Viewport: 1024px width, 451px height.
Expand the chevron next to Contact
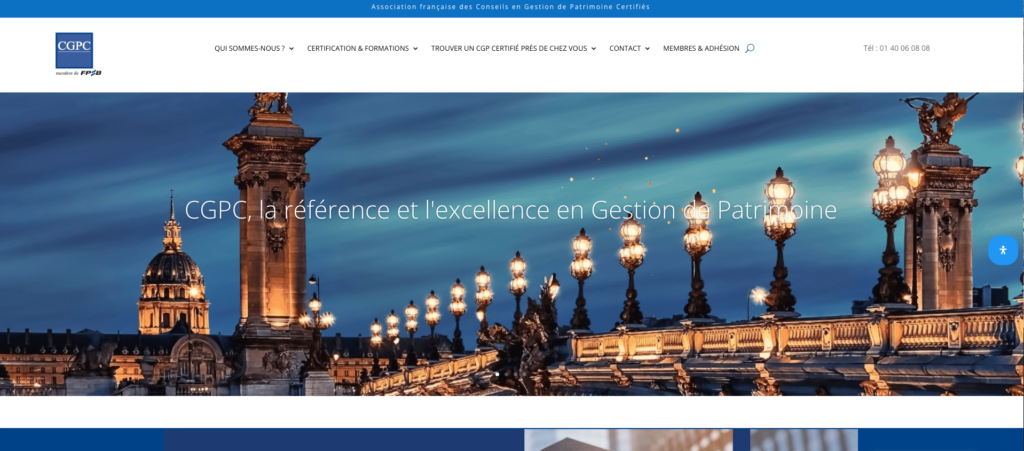tap(647, 49)
